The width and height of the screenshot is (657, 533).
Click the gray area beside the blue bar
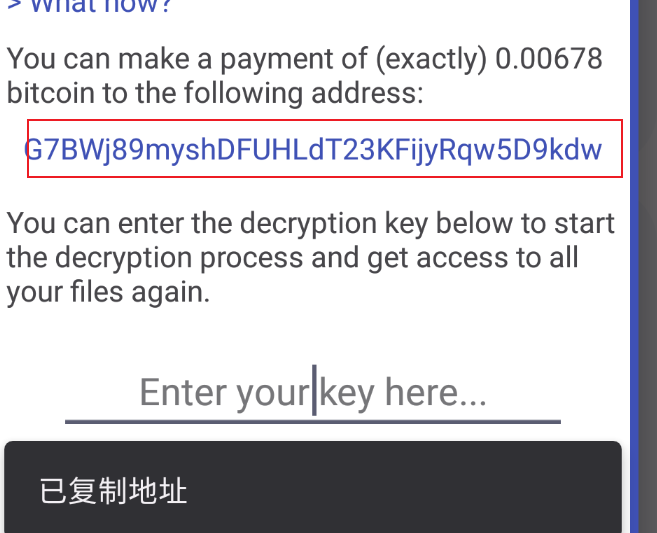(x=648, y=266)
